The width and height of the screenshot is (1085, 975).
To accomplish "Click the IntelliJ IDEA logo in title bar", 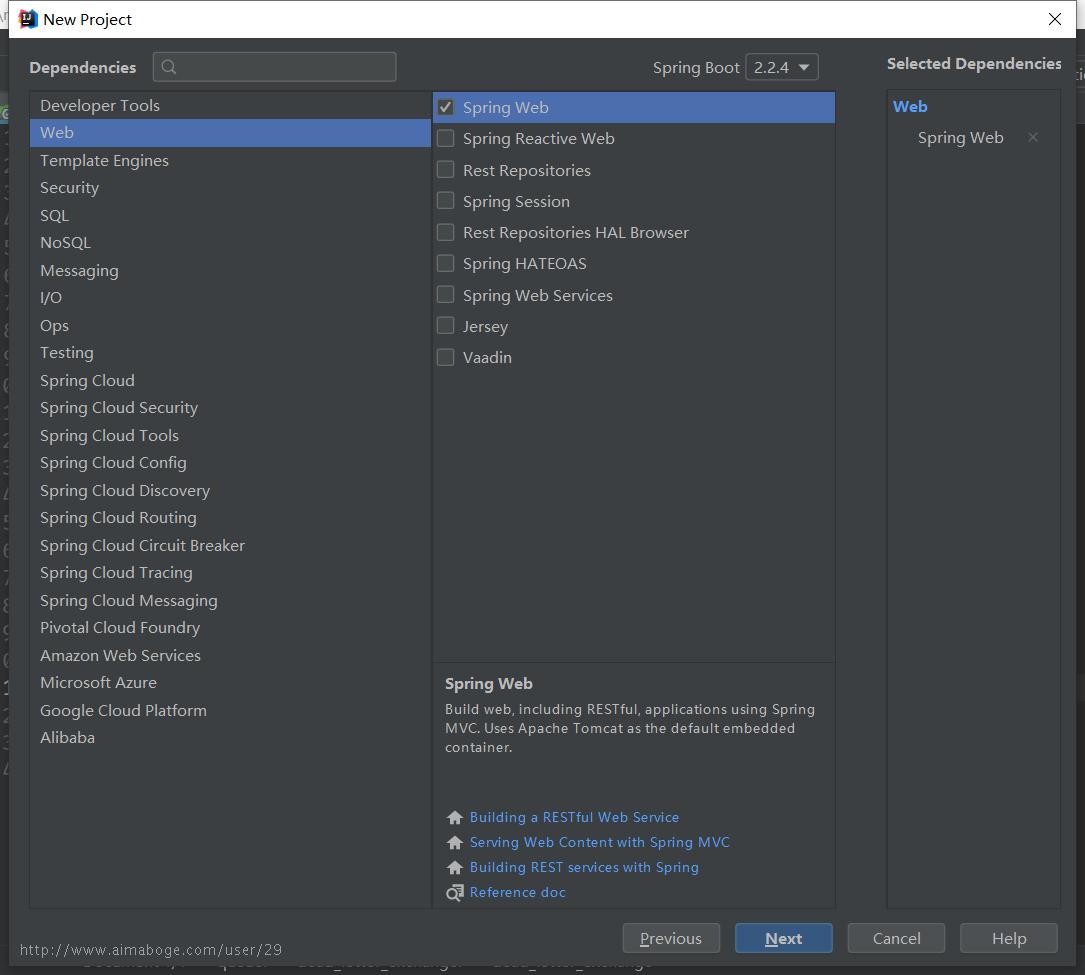I will pyautogui.click(x=28, y=19).
